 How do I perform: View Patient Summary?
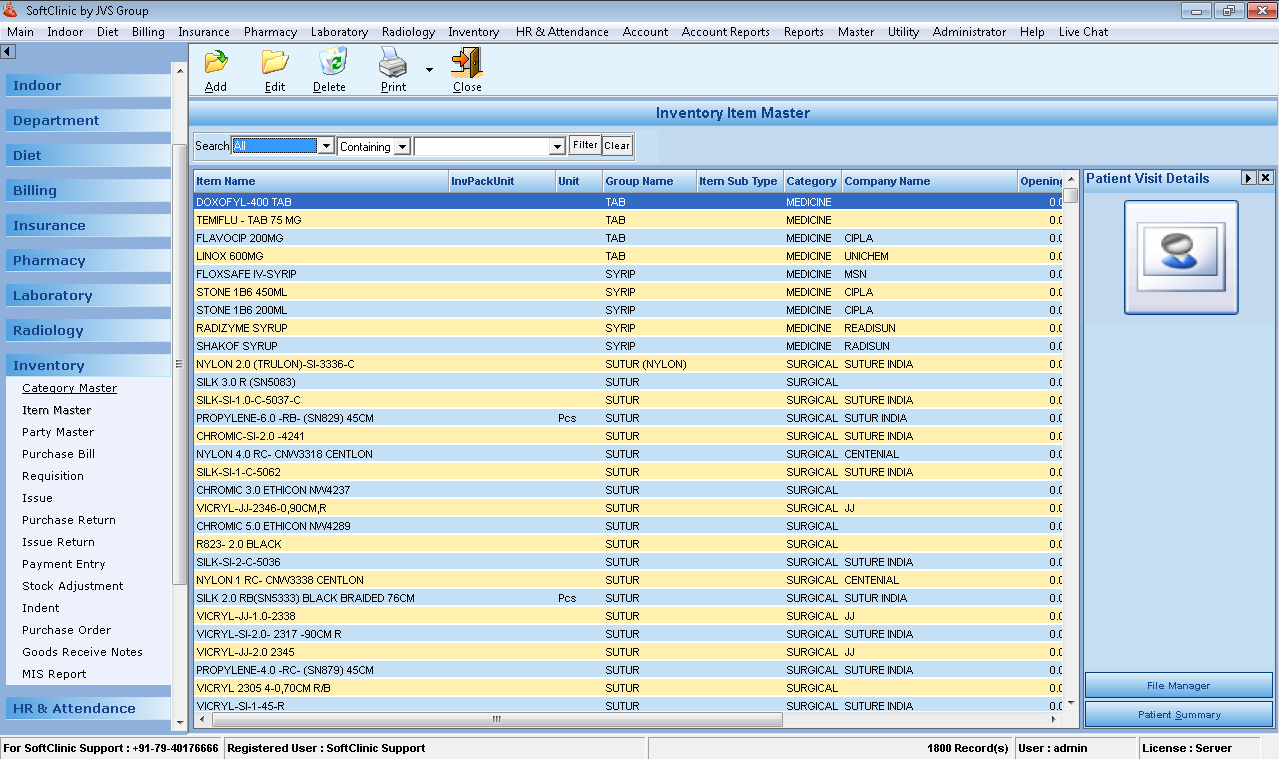[x=1177, y=714]
